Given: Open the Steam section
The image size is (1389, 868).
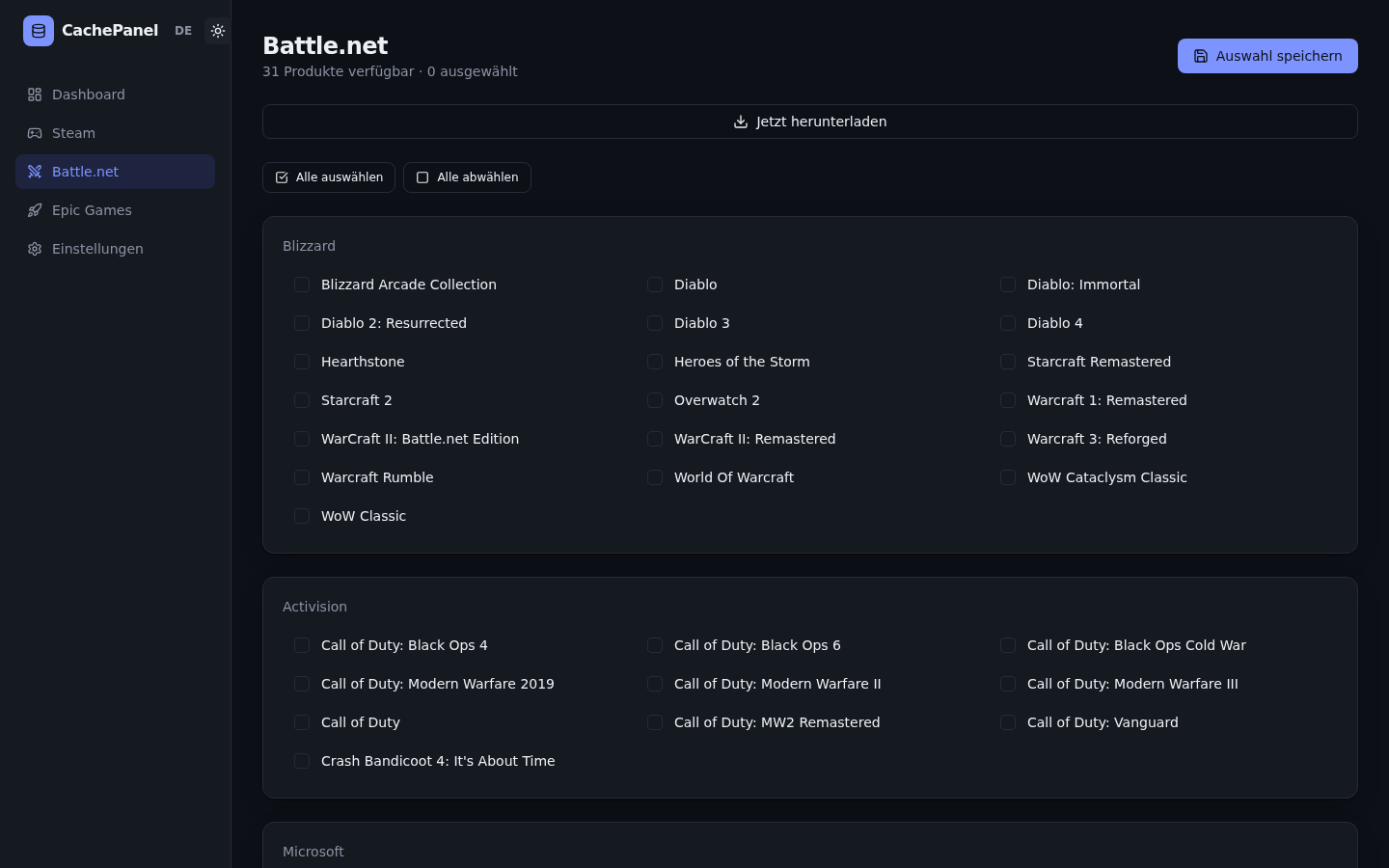Looking at the screenshot, I should click(115, 133).
